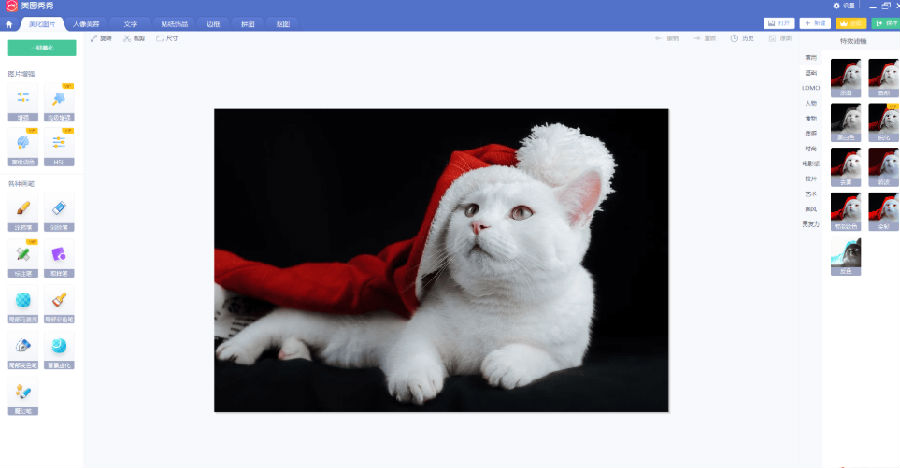Image resolution: width=900 pixels, height=468 pixels.
Task: Click the Meitu app logo in the title bar
Action: [11, 6]
